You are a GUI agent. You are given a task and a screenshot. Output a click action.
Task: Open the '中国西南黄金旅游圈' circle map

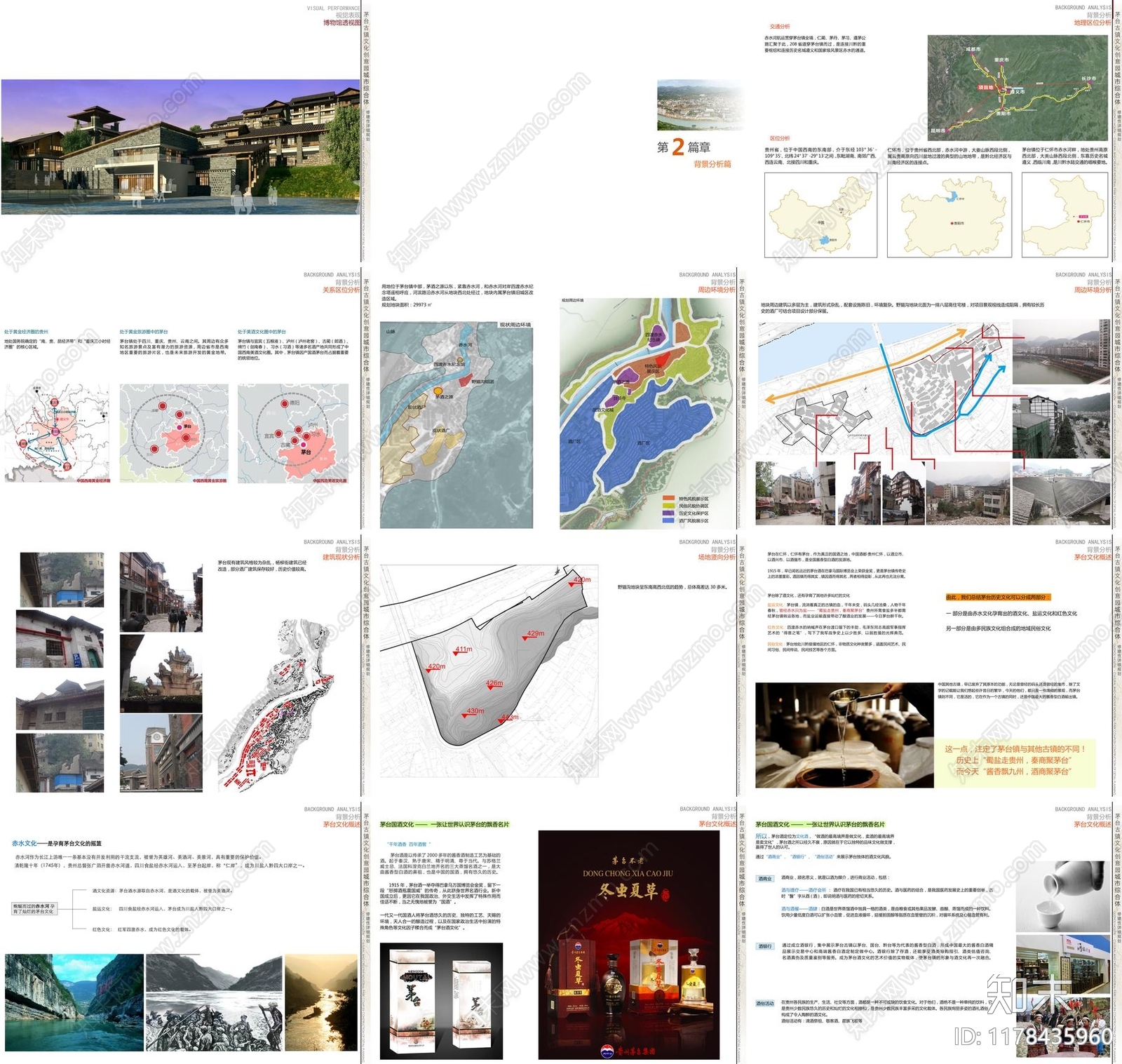[x=175, y=433]
